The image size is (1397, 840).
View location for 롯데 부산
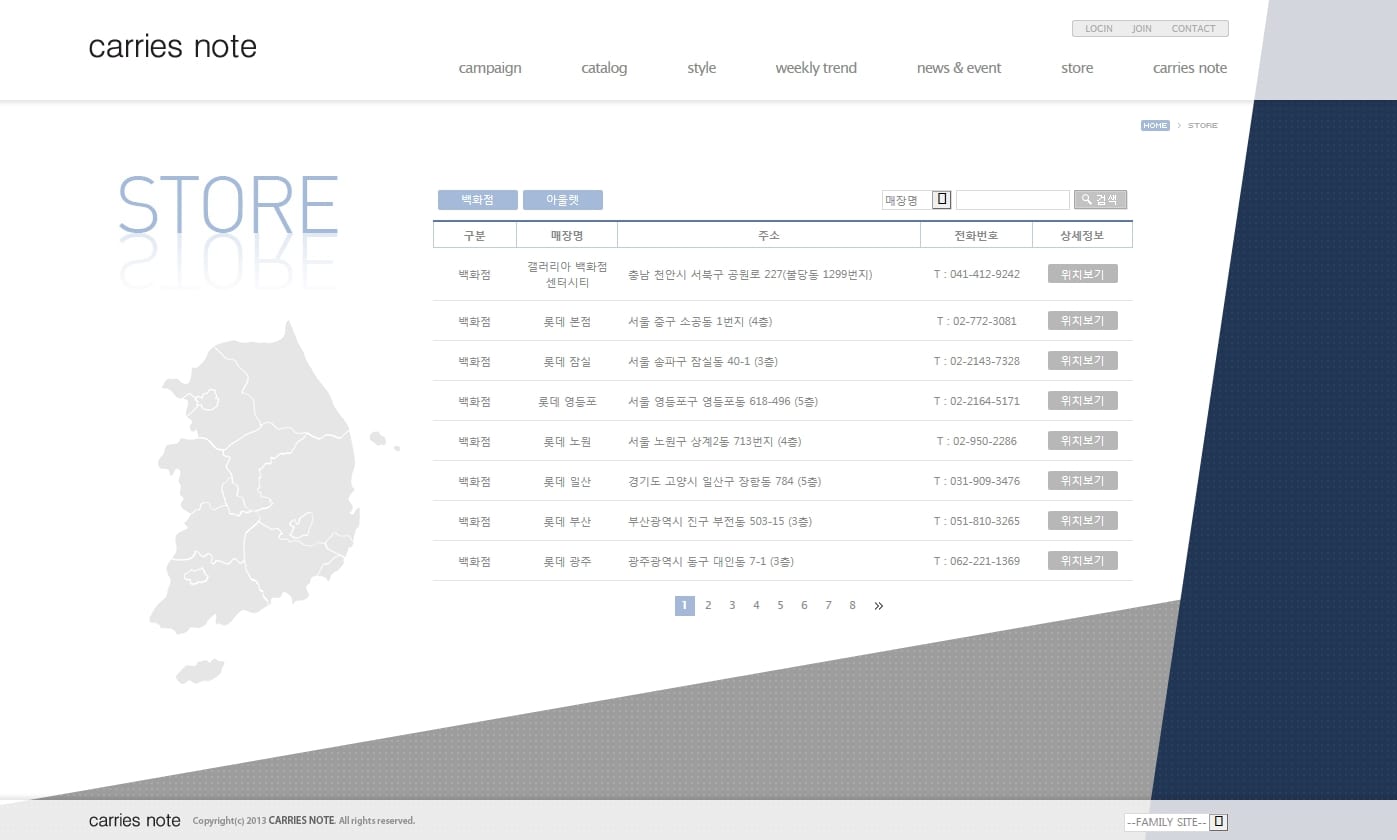pyautogui.click(x=1083, y=521)
